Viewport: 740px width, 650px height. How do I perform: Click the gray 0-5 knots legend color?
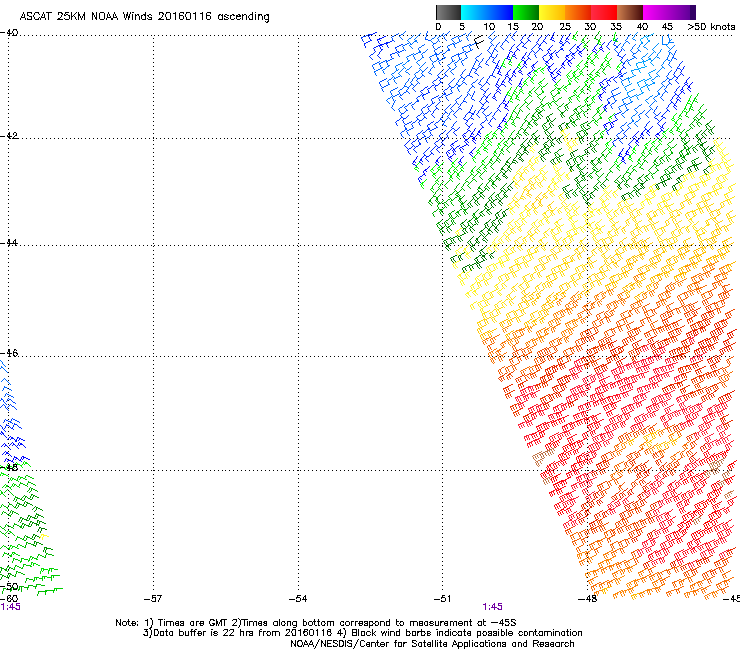tap(448, 12)
